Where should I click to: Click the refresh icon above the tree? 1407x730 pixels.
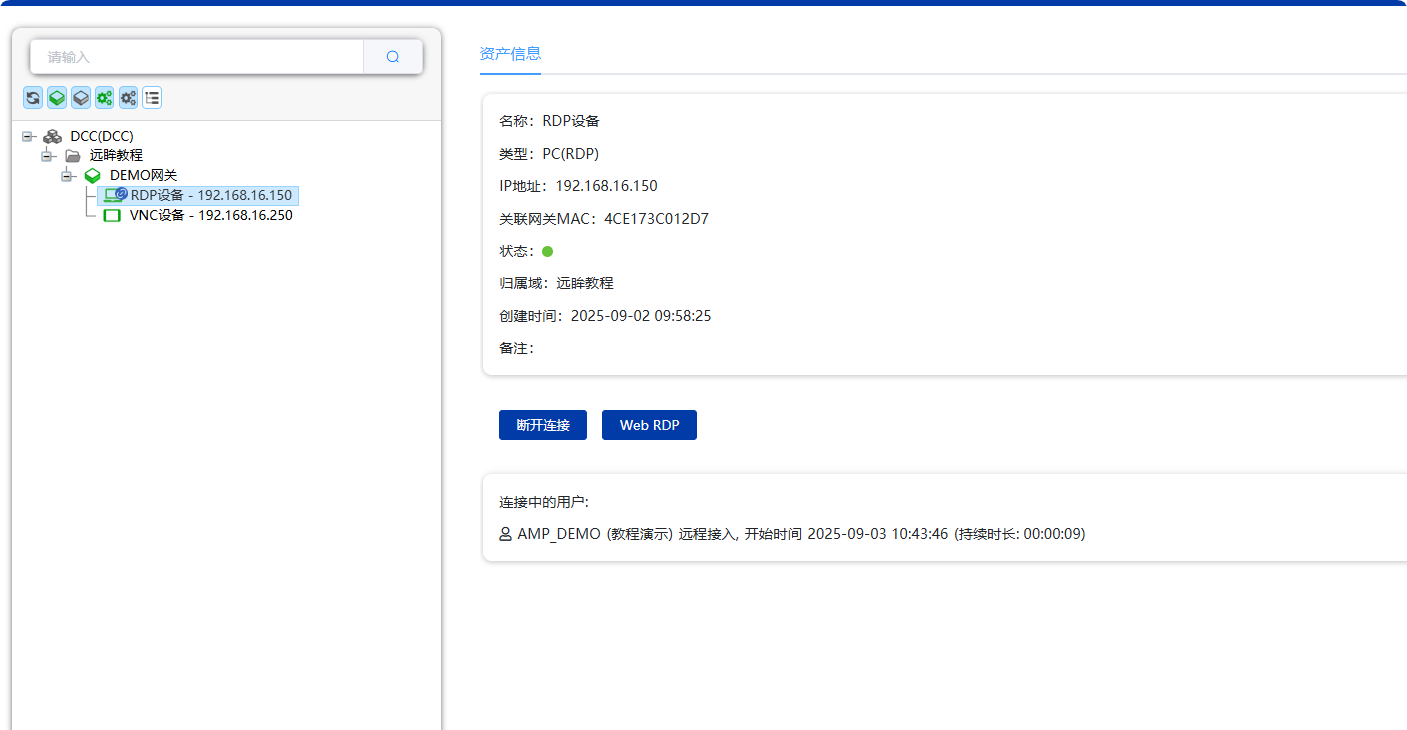pos(33,97)
